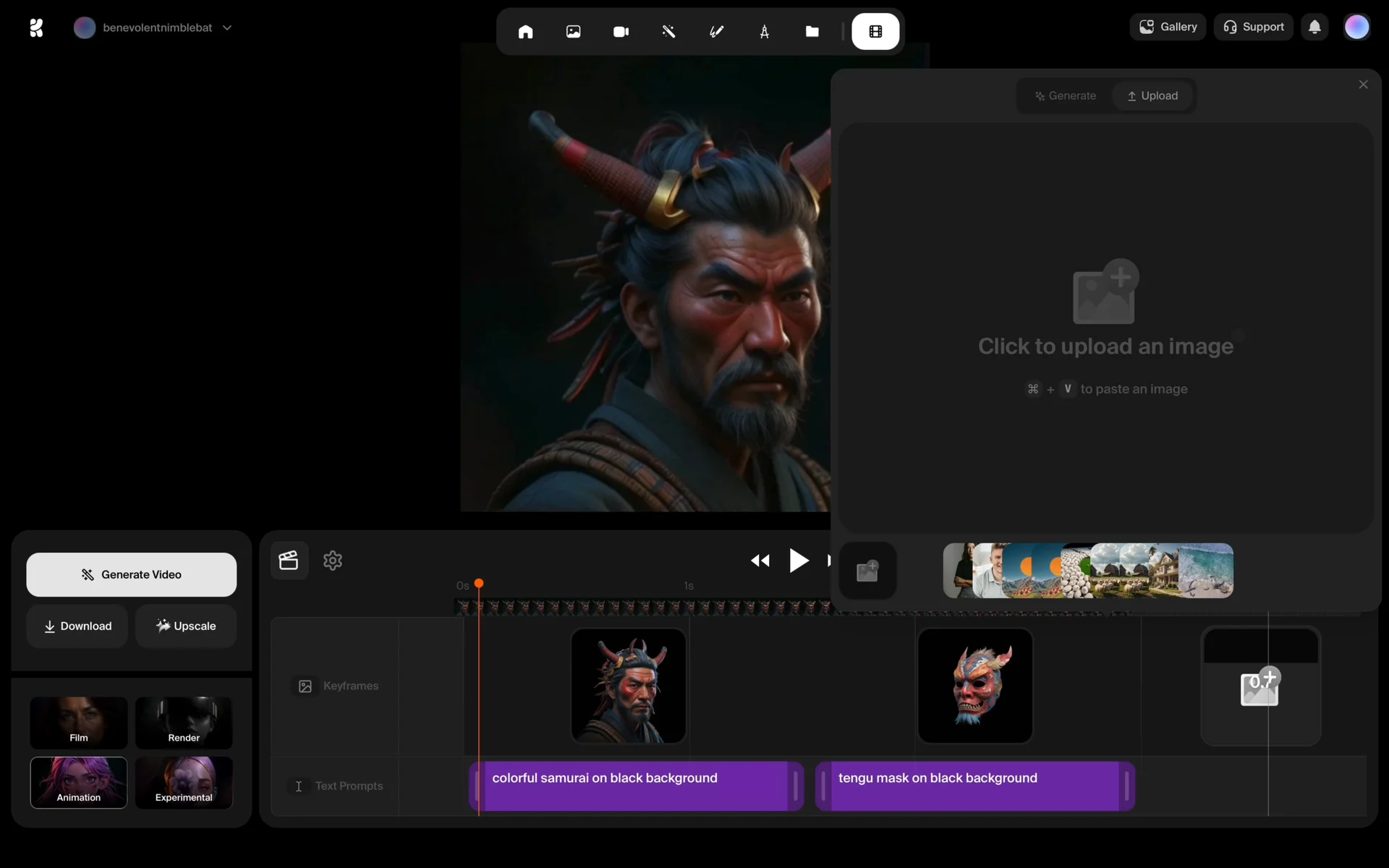Select the Film style preset
The image size is (1389, 868).
[79, 723]
